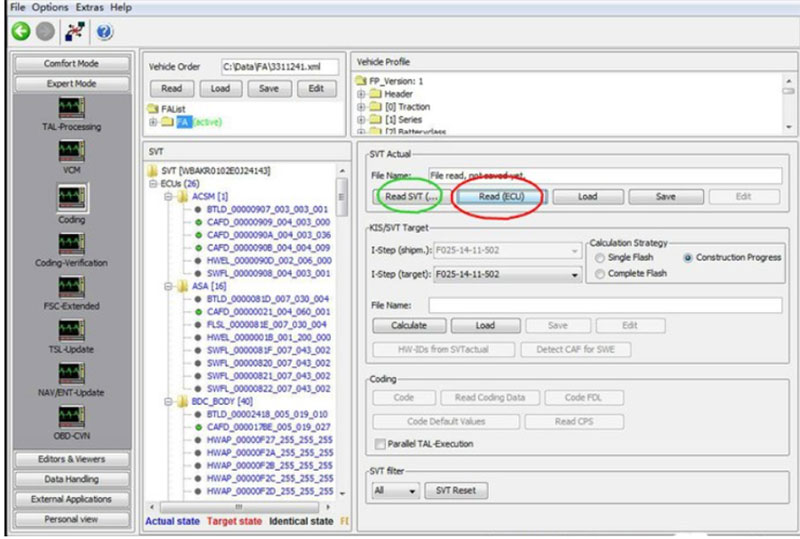
Task: Select Complete Flash calculation strategy
Action: 600,274
